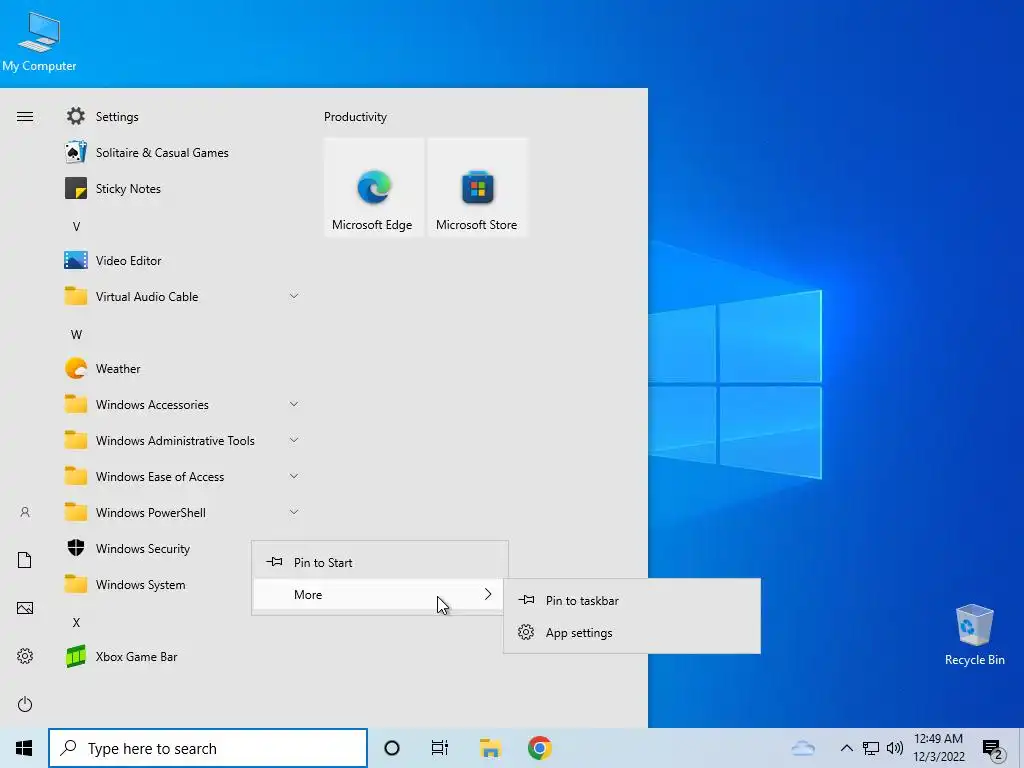This screenshot has height=768, width=1024.
Task: Open Microsoft Store tile
Action: pos(477,187)
